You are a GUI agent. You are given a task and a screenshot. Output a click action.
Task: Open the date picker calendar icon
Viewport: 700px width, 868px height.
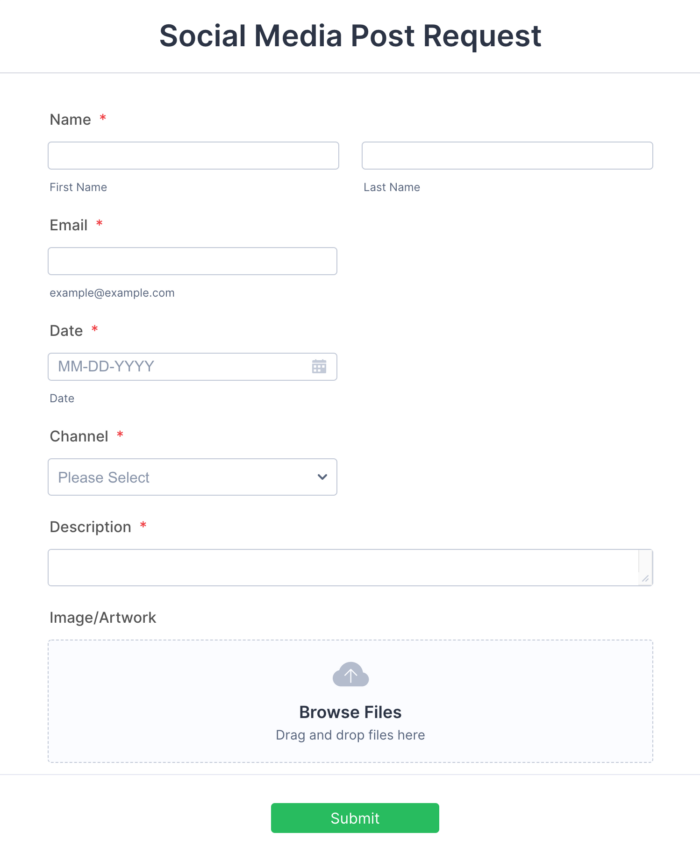coord(319,366)
